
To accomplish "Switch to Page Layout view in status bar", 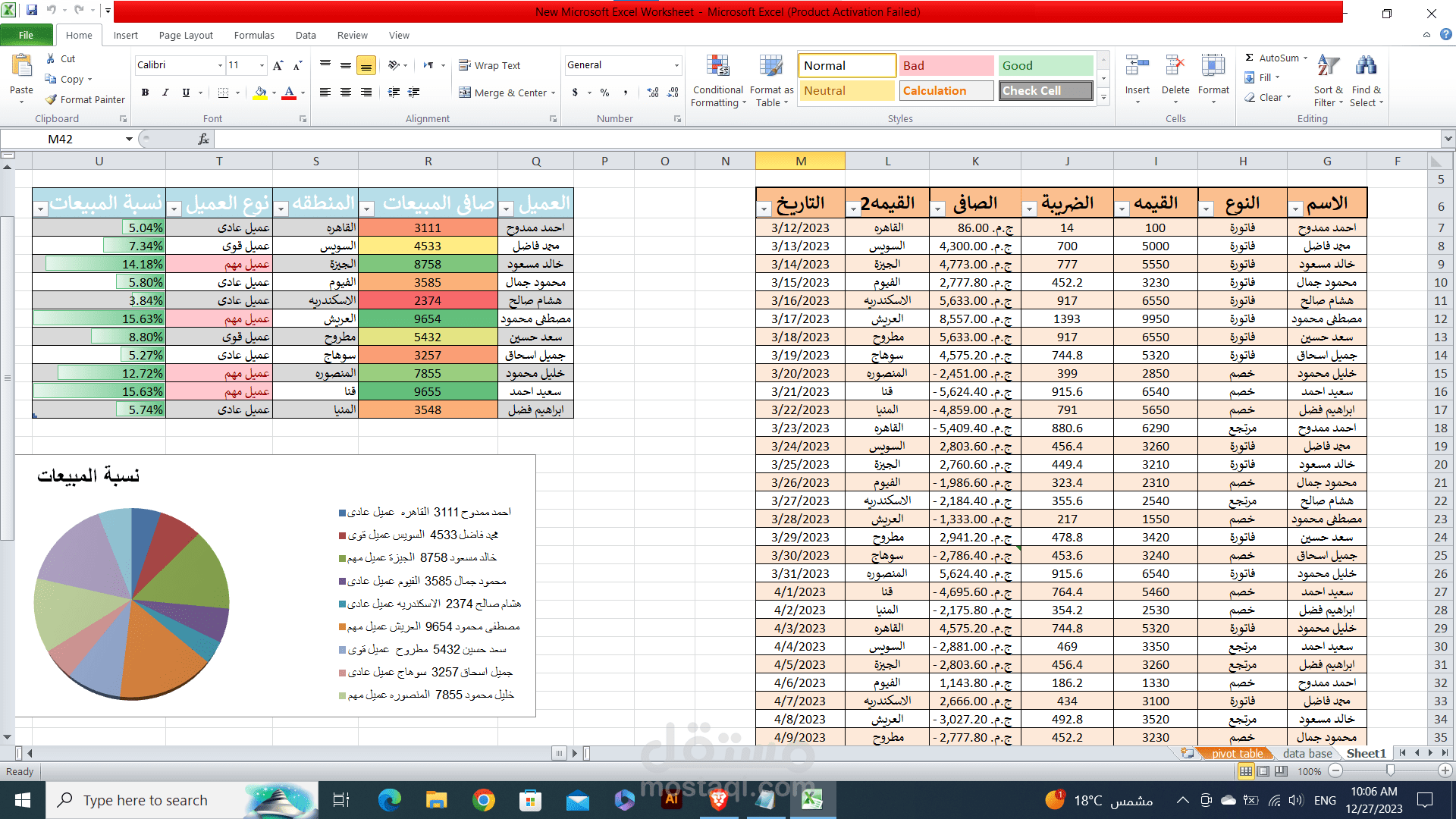I will click(1263, 771).
